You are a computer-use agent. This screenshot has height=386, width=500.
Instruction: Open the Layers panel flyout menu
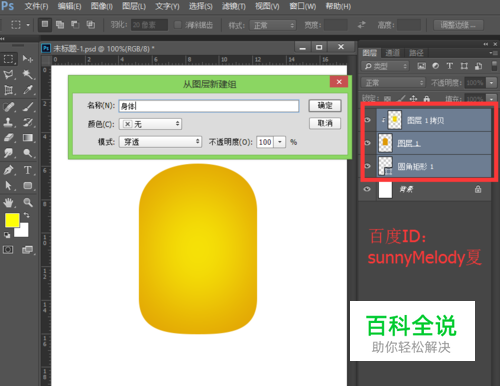point(493,53)
